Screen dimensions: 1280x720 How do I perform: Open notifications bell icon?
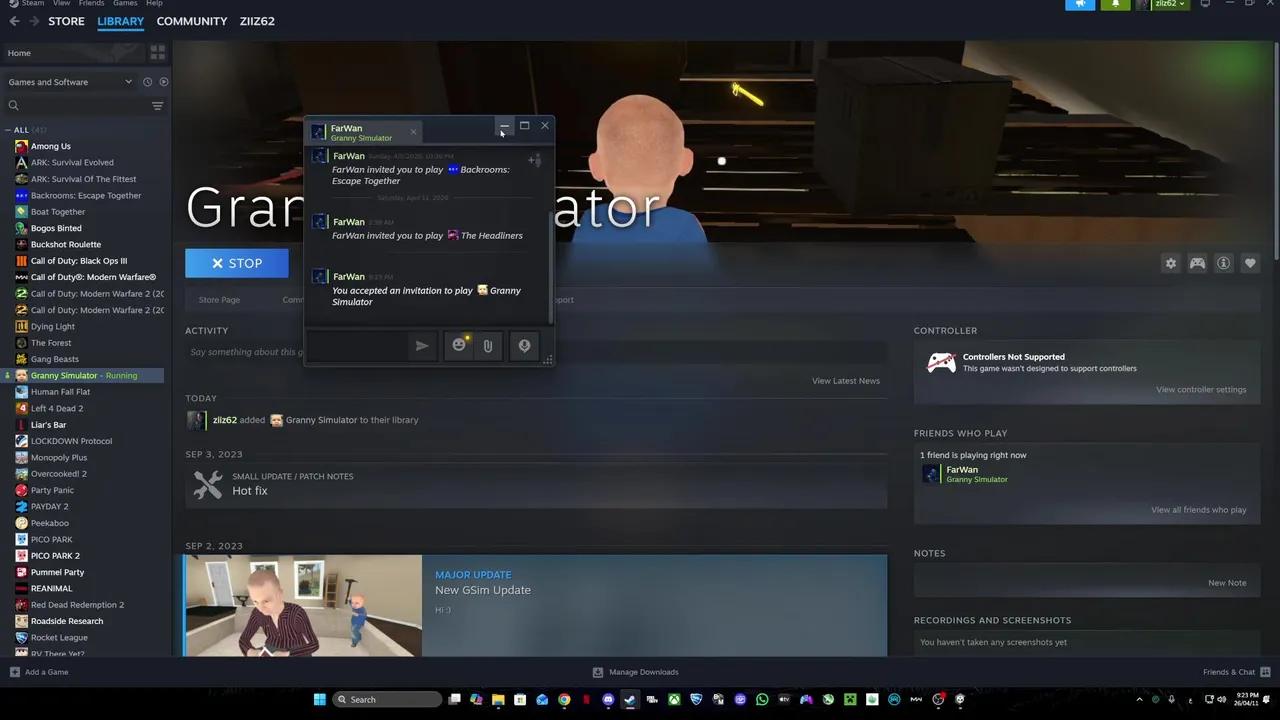[1115, 4]
